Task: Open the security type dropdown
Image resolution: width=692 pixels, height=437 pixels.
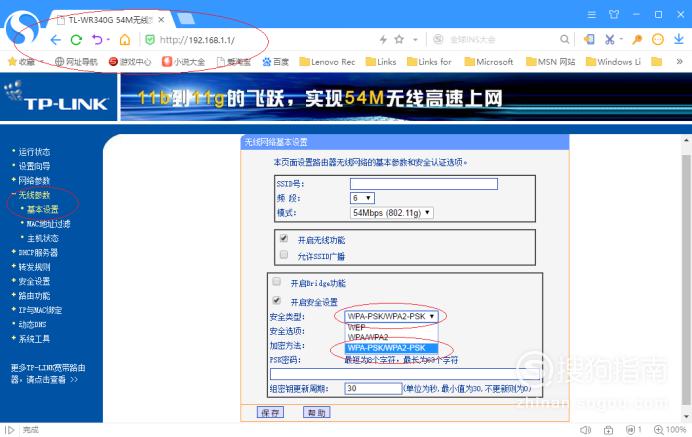Action: pyautogui.click(x=391, y=316)
